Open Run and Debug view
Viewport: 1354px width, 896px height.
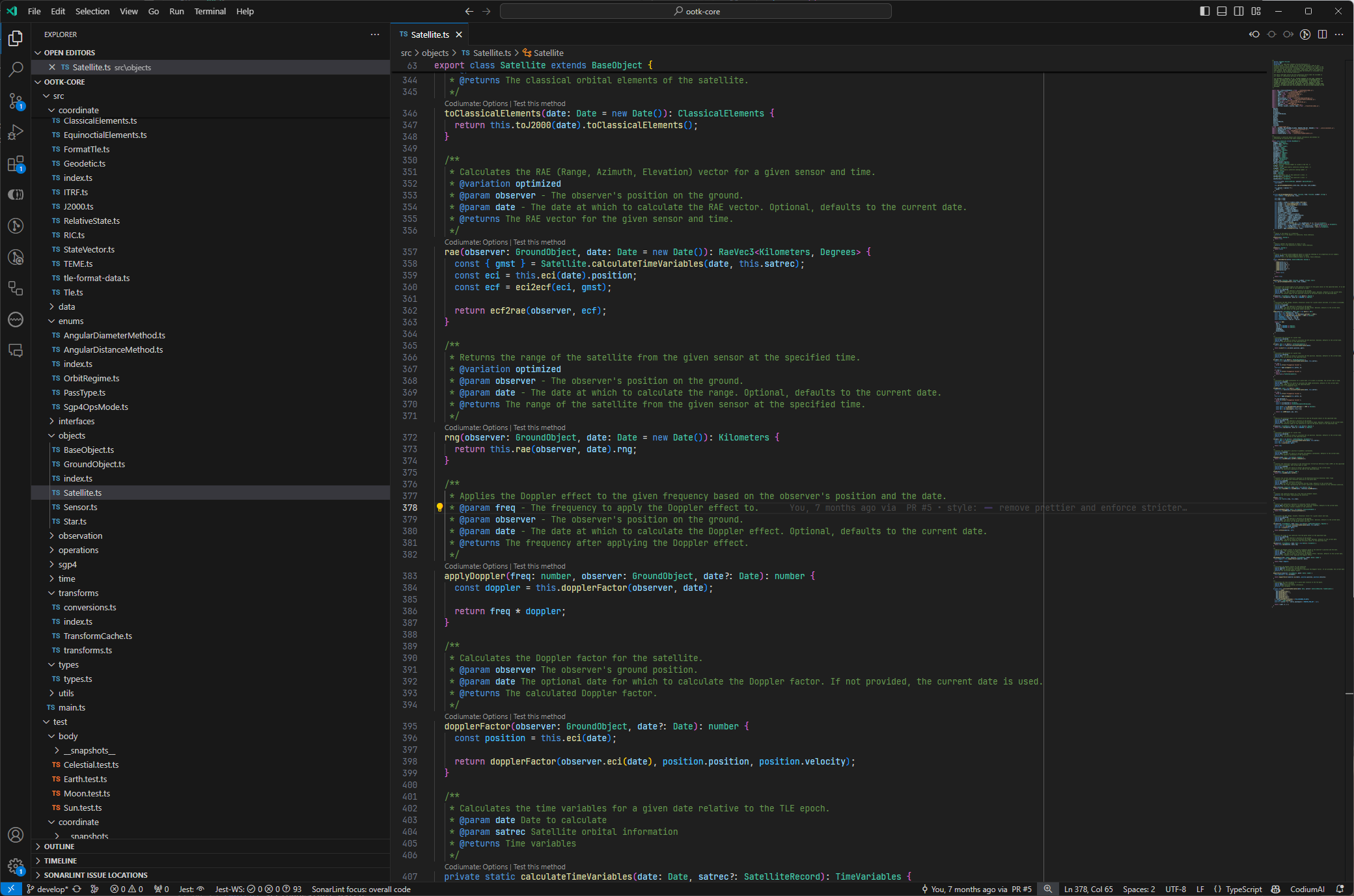[x=16, y=132]
